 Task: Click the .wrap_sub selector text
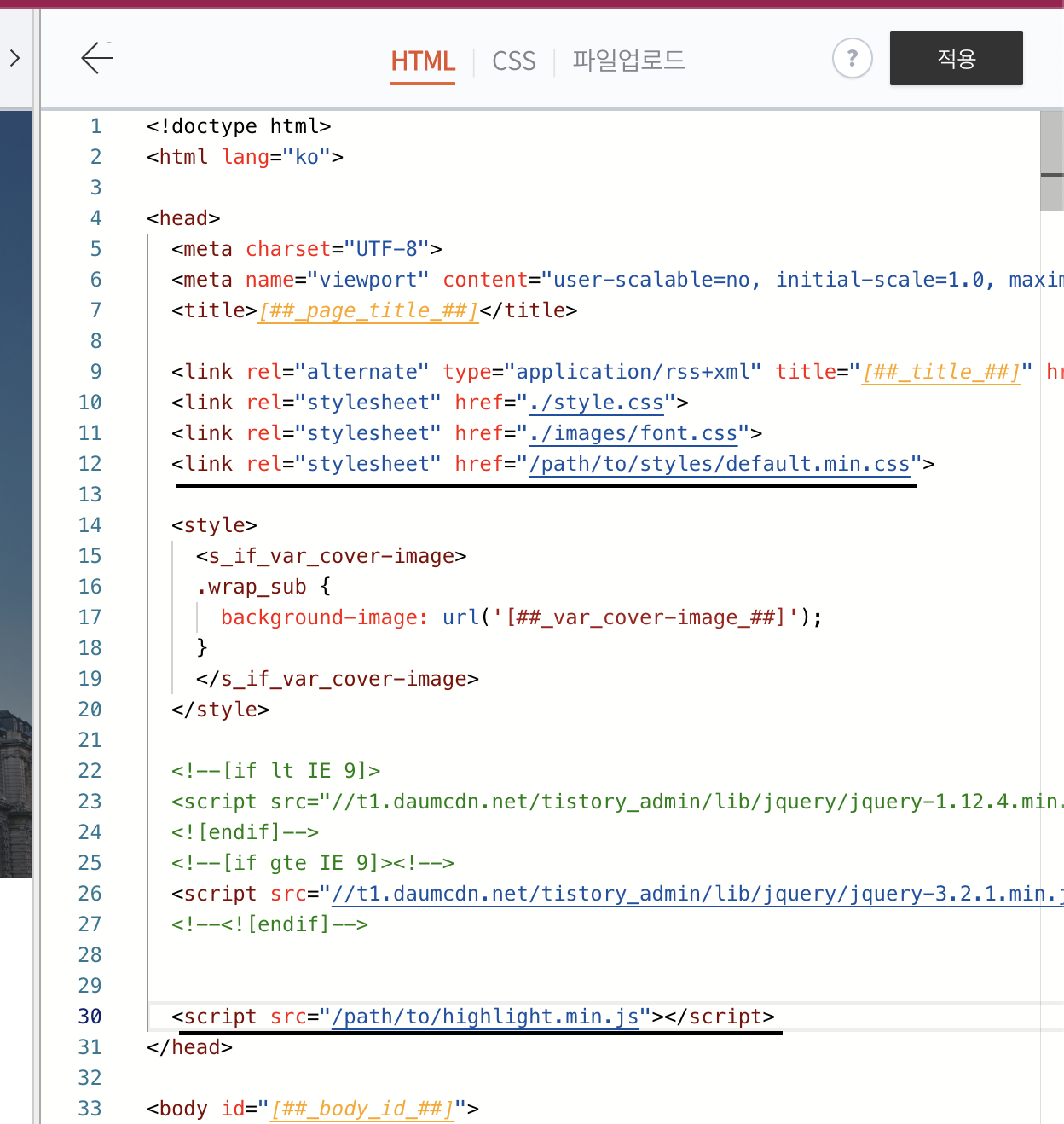[x=252, y=587]
